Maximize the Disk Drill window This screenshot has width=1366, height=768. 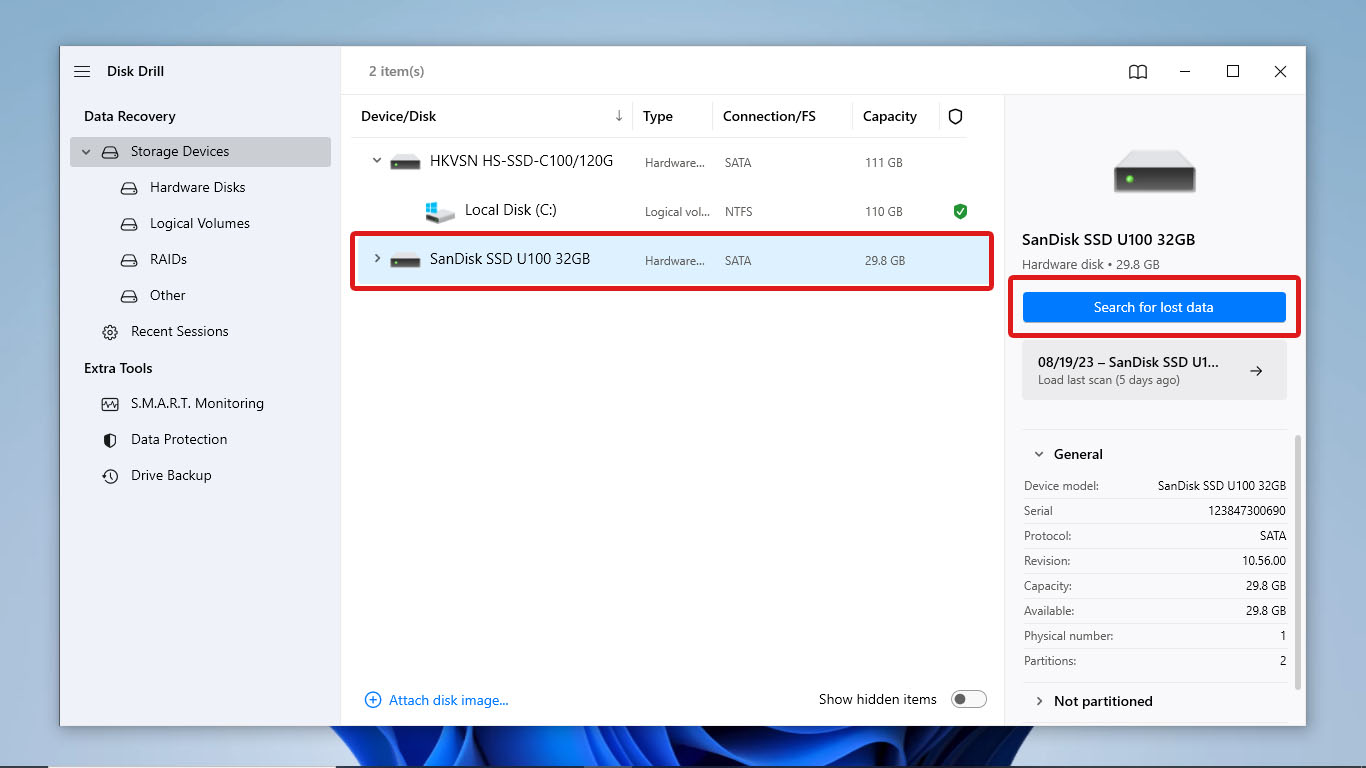point(1233,72)
